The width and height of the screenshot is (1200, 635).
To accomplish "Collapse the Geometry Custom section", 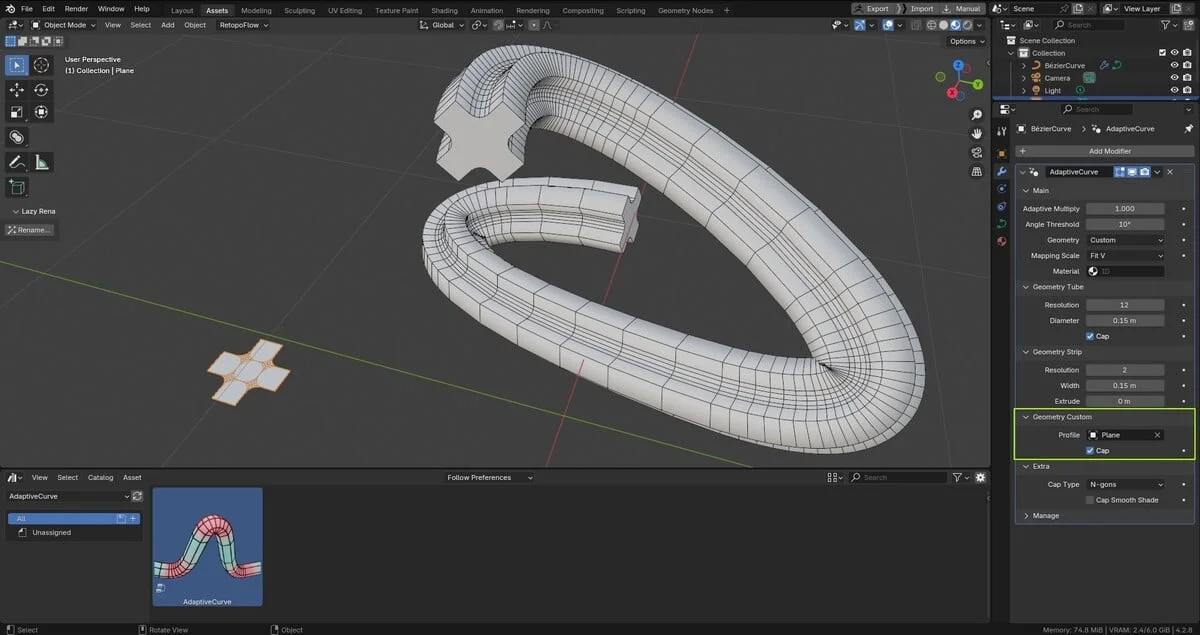I will [x=1026, y=417].
